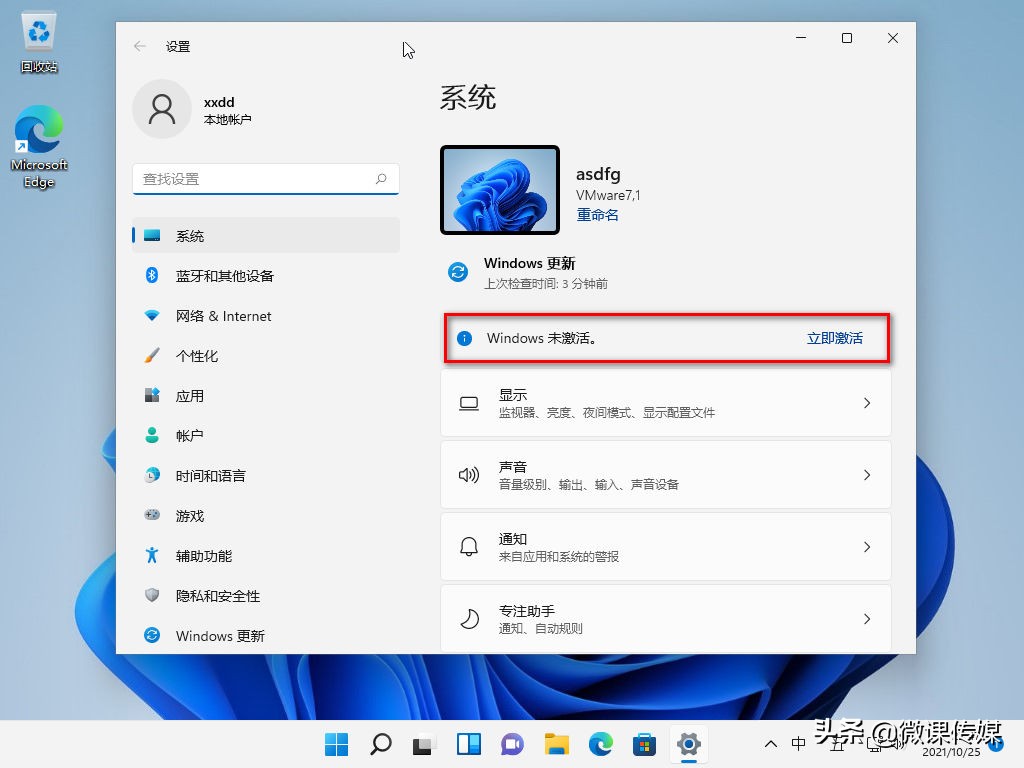Open the xxdd local account profile
This screenshot has height=768, width=1024.
[194, 109]
